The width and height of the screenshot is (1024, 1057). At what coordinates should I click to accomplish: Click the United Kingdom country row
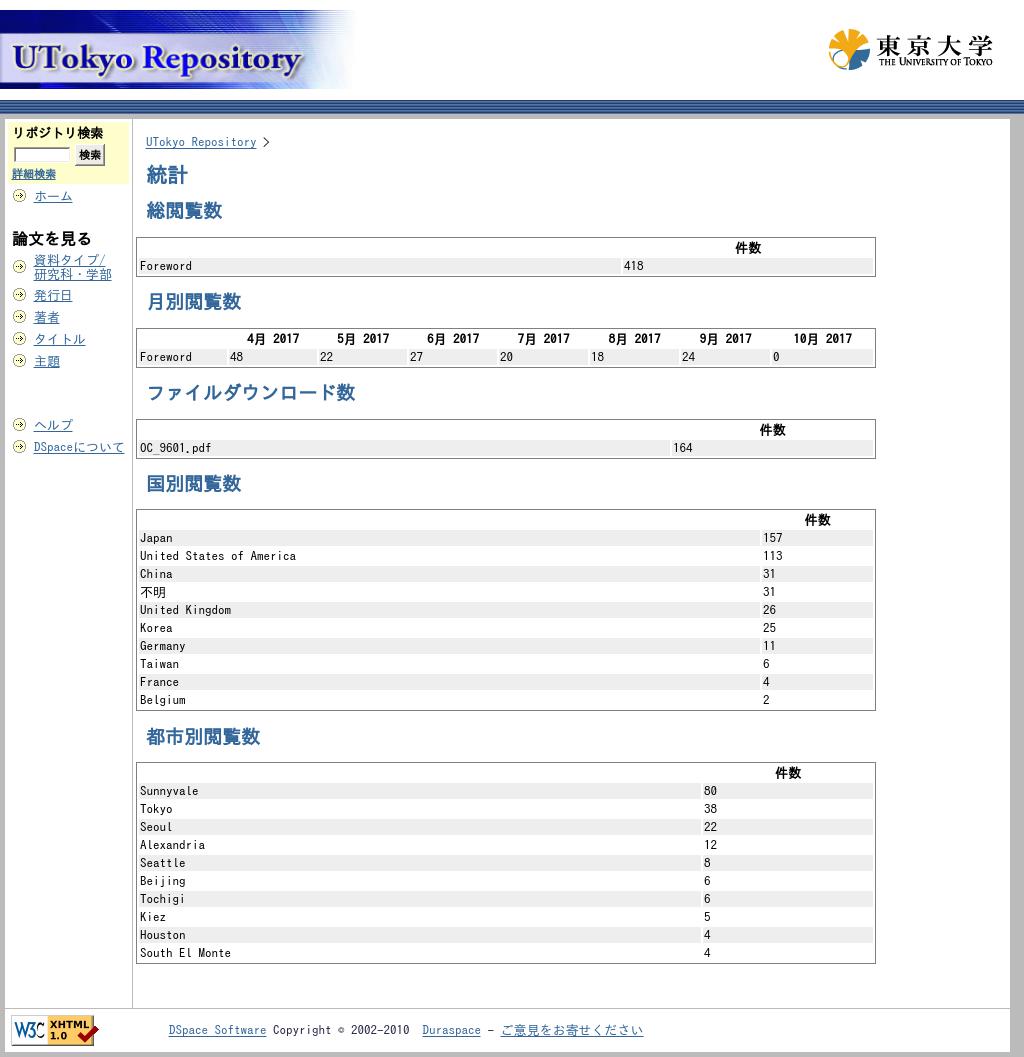pyautogui.click(x=506, y=609)
